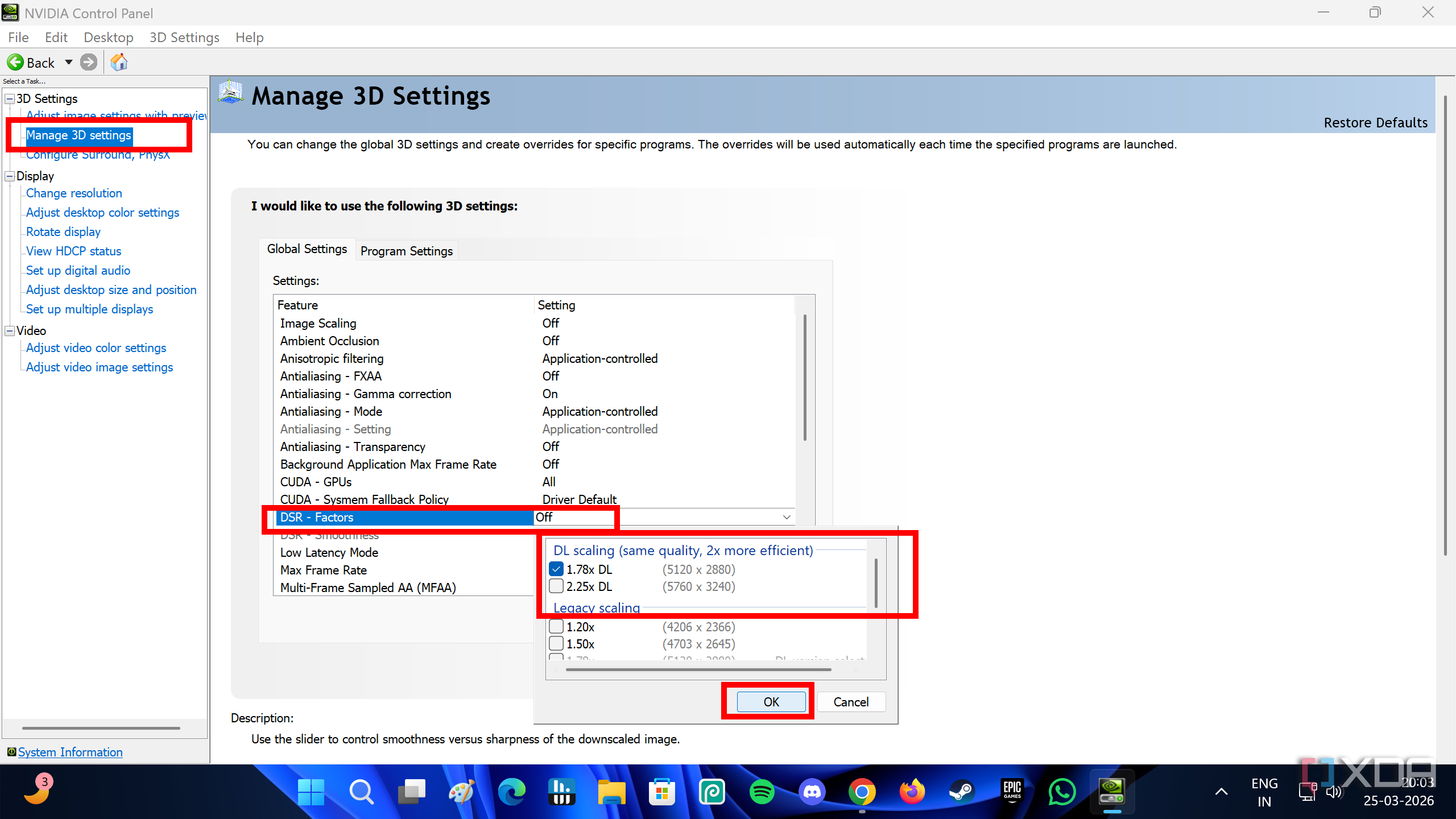Launch Microsoft Edge from taskbar
The image size is (1456, 819).
(x=511, y=792)
